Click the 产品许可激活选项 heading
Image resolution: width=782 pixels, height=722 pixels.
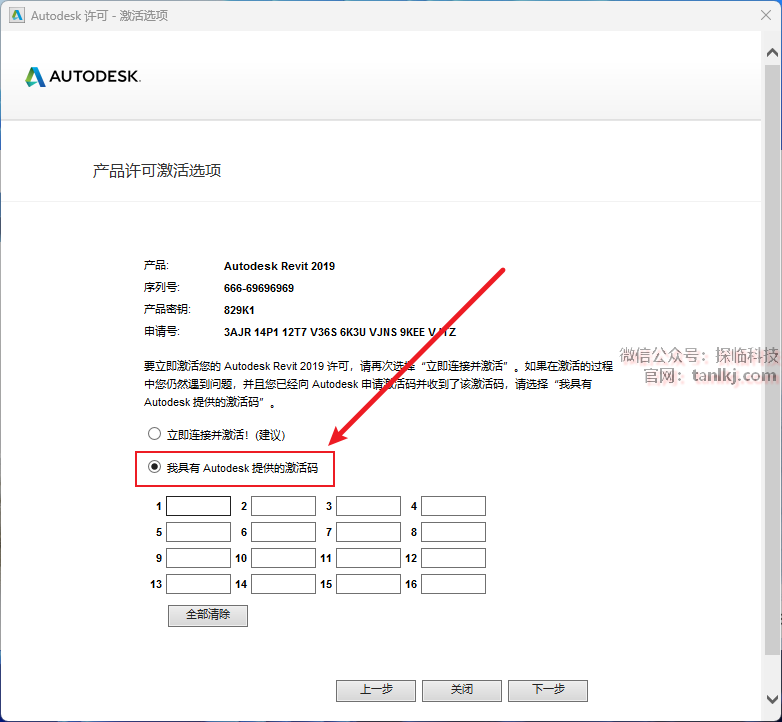pos(157,171)
